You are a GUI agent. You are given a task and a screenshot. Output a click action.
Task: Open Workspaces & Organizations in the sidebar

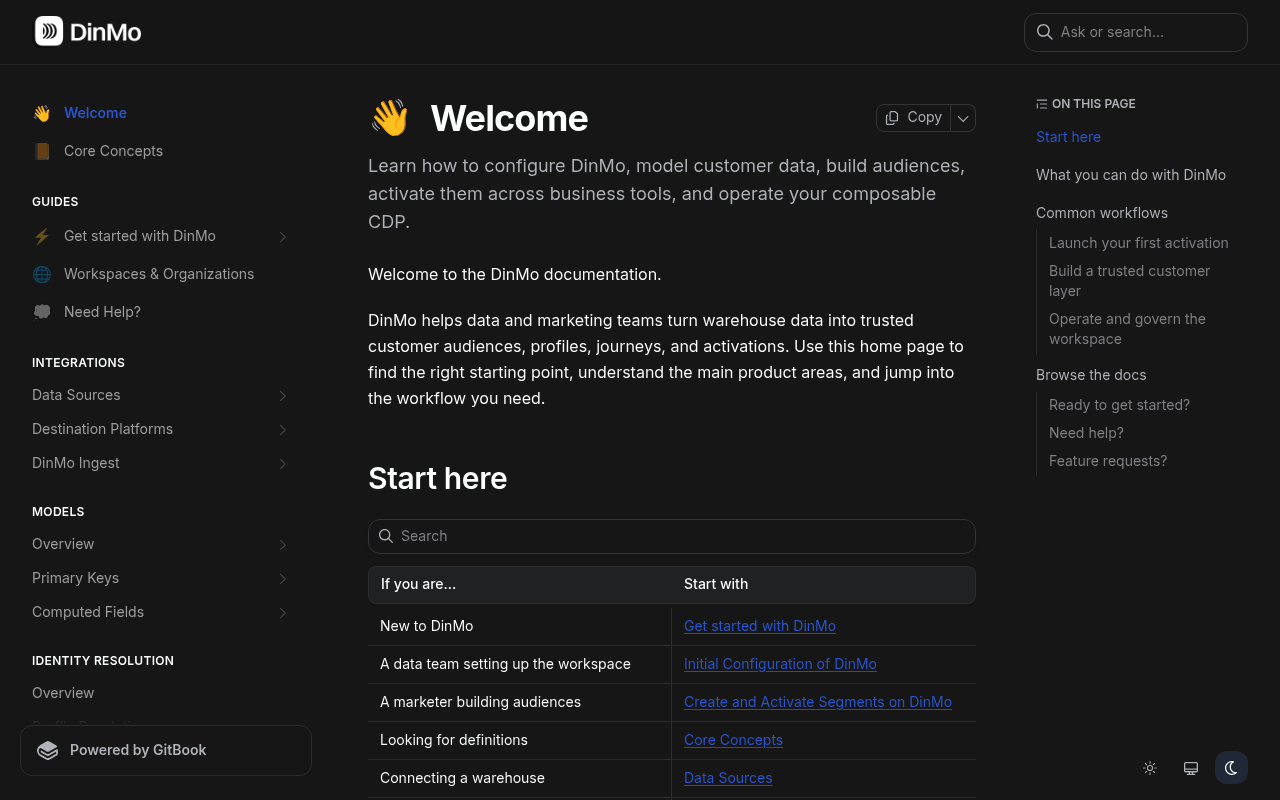tap(159, 274)
